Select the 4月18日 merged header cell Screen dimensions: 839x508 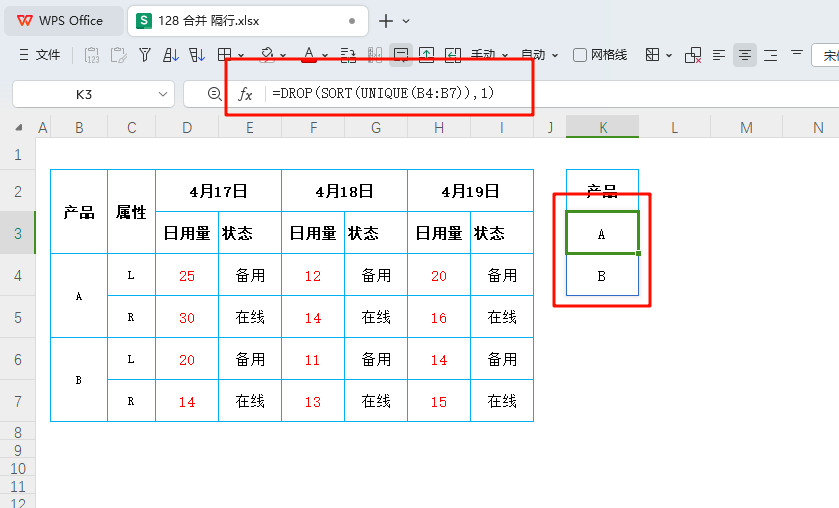point(345,191)
